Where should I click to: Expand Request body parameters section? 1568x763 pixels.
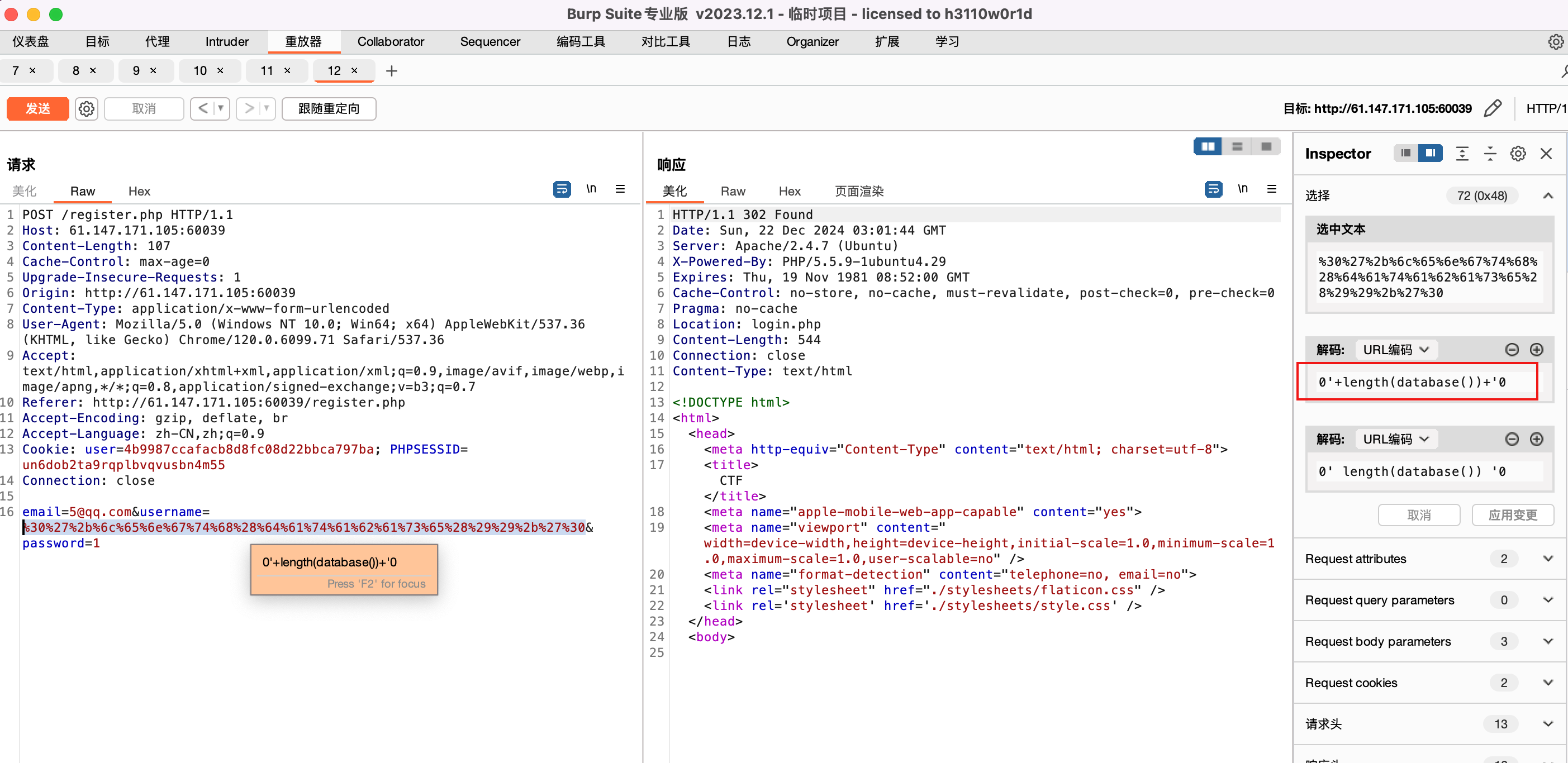pyautogui.click(x=1547, y=641)
